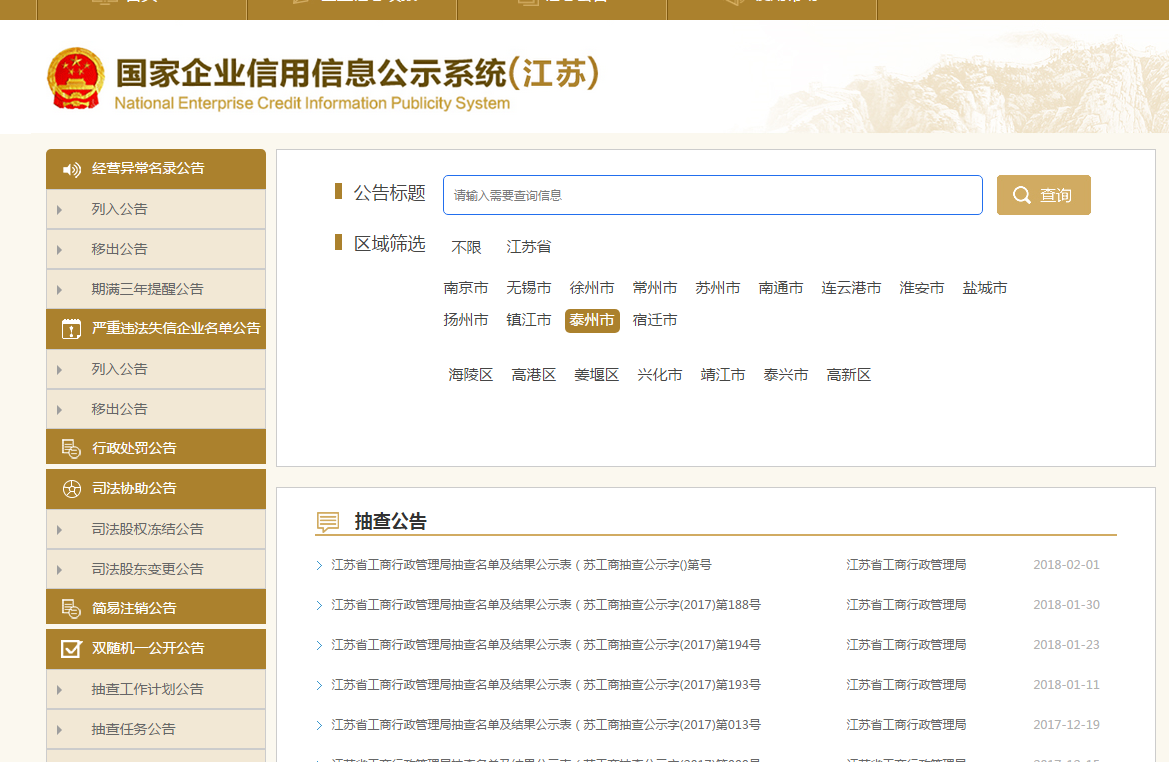The height and width of the screenshot is (762, 1169).
Task: Filter by 盐城市
Action: tap(985, 288)
